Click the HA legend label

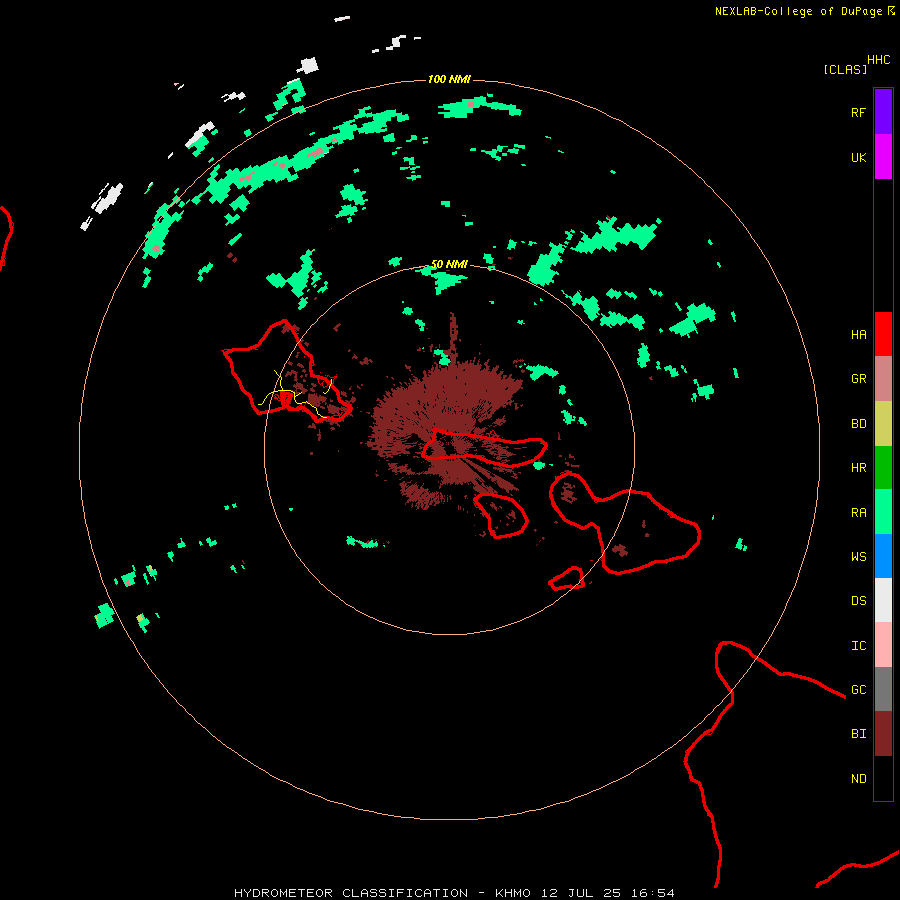click(x=858, y=335)
